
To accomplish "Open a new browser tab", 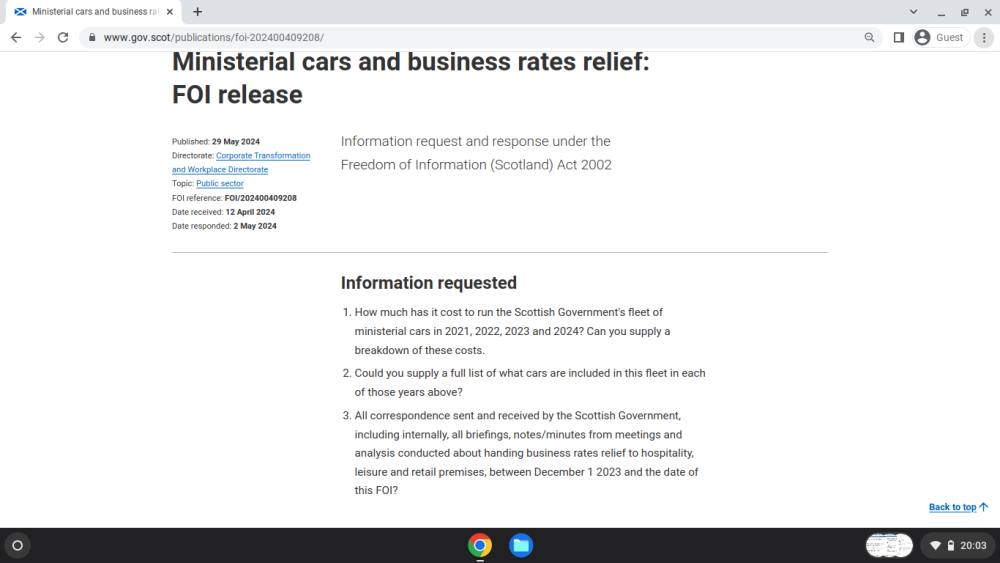I will 198,11.
